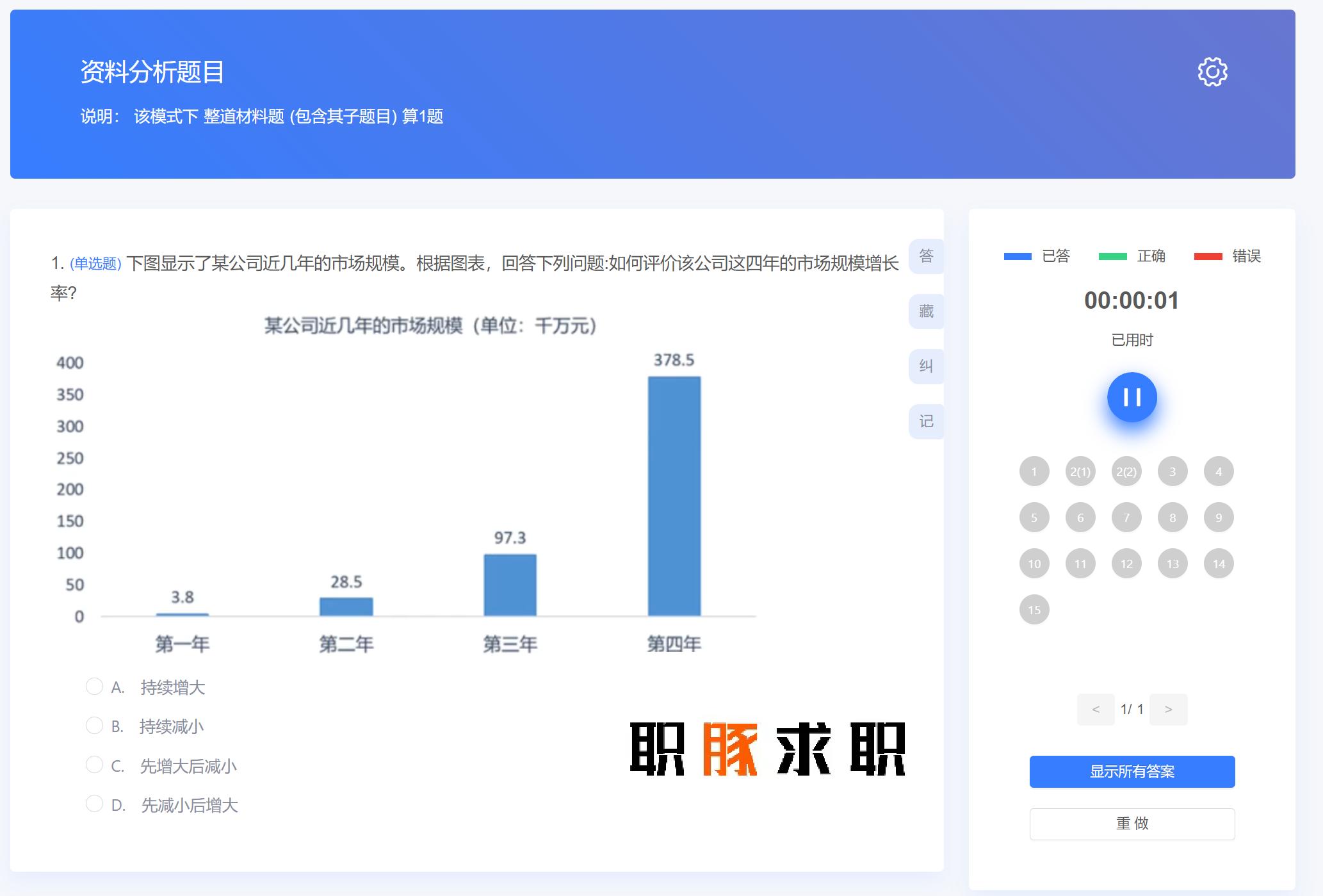Jump to question 11 circle
This screenshot has height=896, width=1323.
pyautogui.click(x=1080, y=564)
